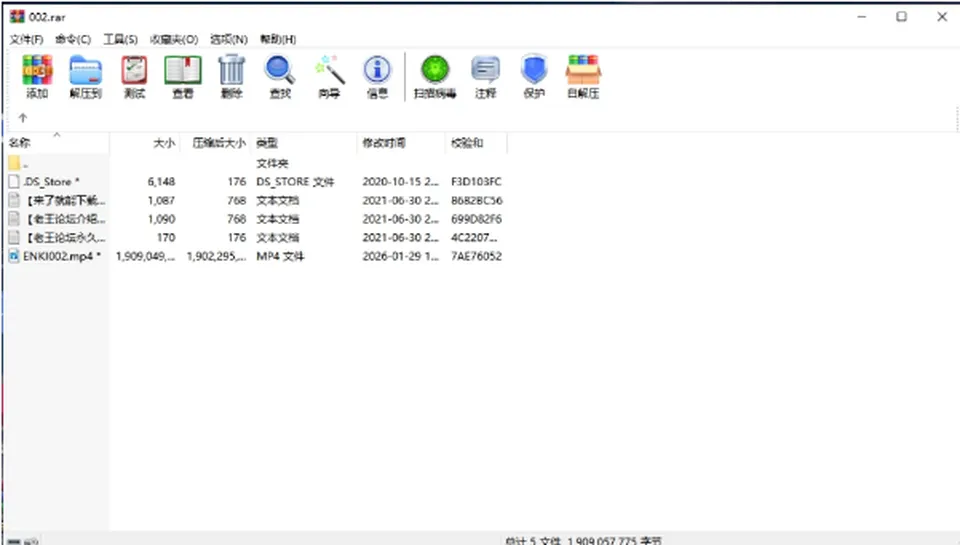Select the parent folder icon row
Viewport: 960px width, 545px height.
(x=15, y=164)
